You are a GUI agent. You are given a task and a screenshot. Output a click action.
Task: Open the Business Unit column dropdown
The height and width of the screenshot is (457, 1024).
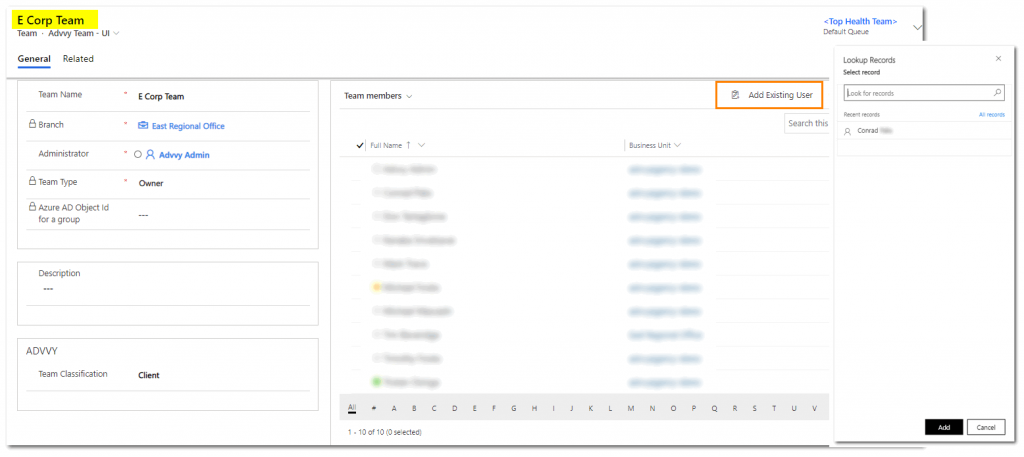(x=680, y=145)
